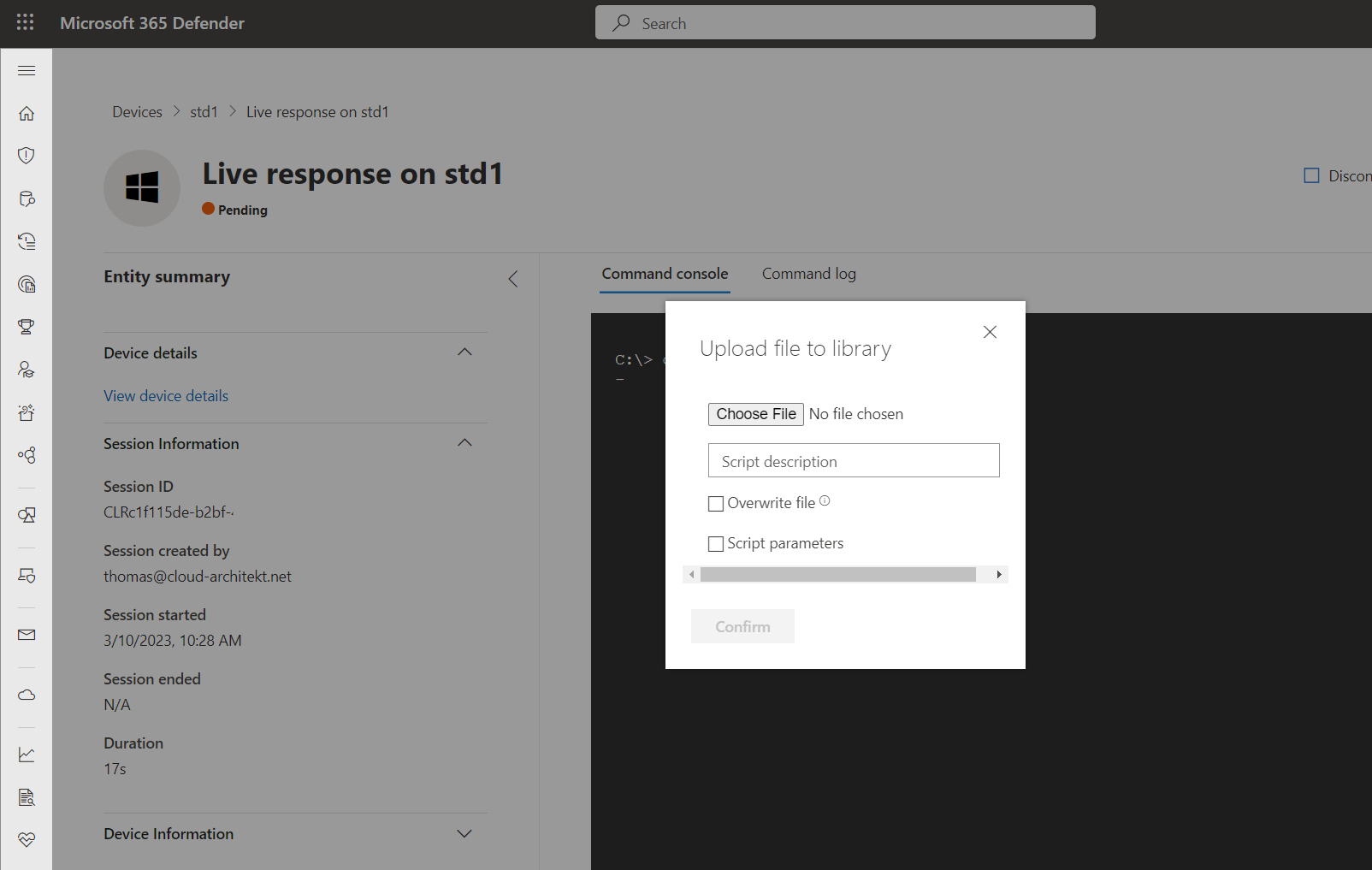Collapse the Device details section
The image size is (1372, 870).
coord(464,352)
